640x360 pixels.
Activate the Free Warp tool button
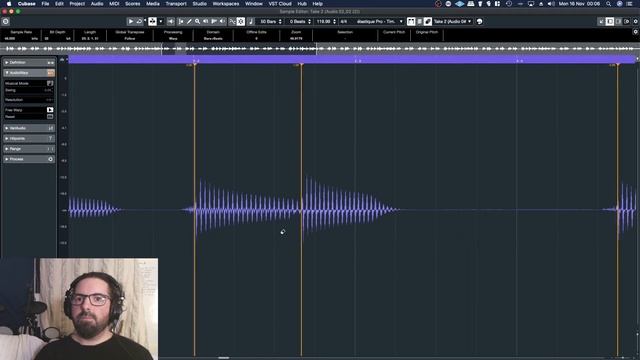[x=50, y=110]
